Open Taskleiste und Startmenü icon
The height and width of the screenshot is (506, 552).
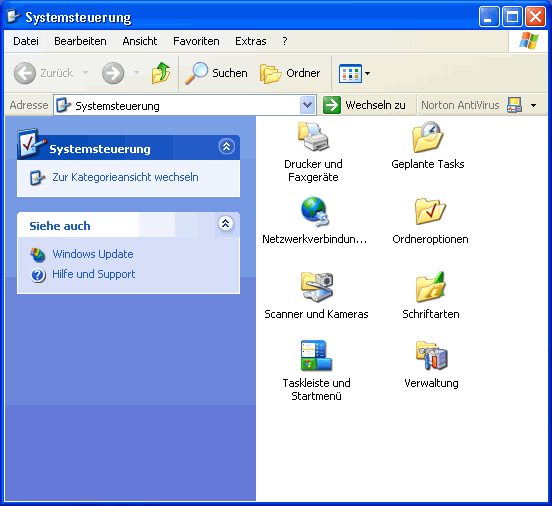pos(316,355)
